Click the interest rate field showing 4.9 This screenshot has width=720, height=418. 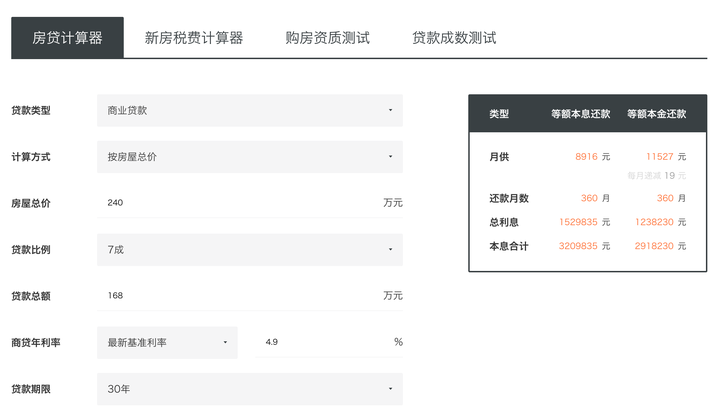coord(320,342)
